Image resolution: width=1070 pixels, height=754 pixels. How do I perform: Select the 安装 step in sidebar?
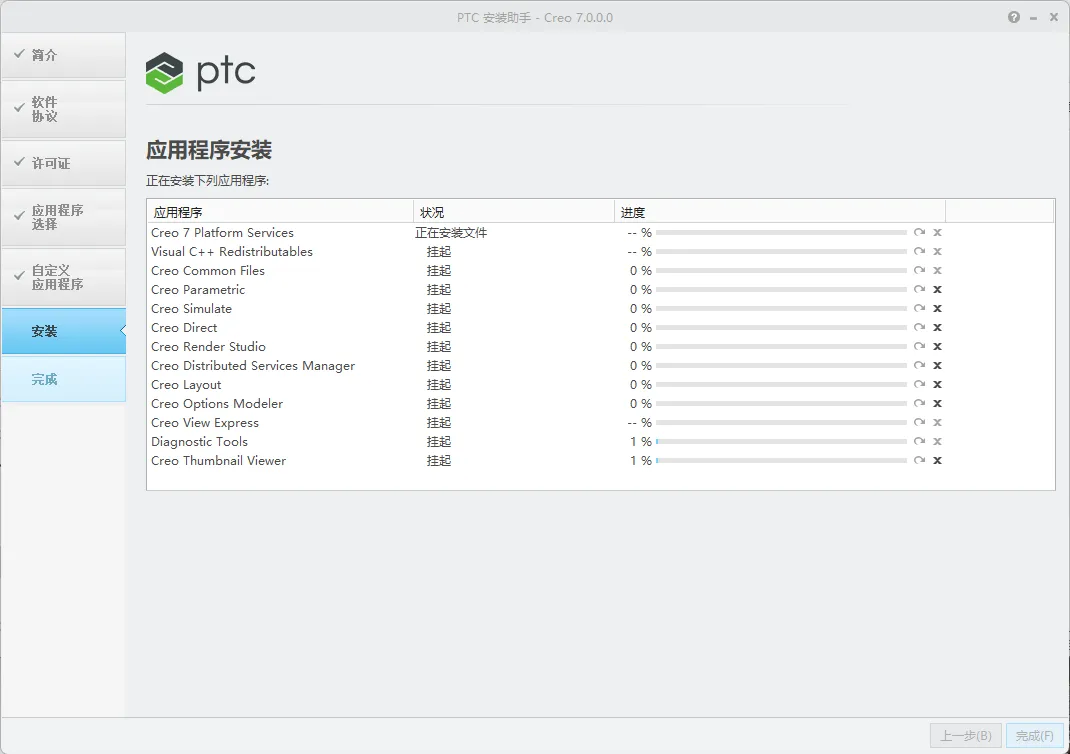[63, 331]
